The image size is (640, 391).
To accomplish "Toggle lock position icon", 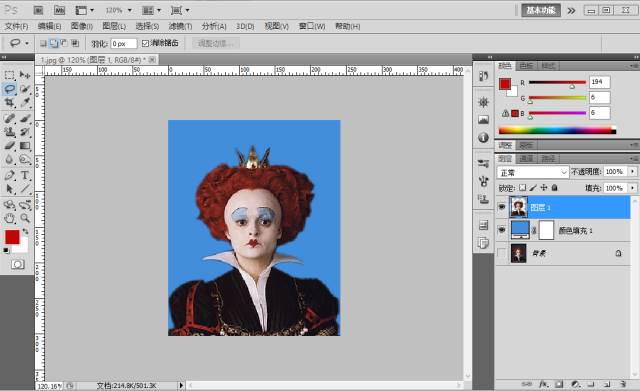I will click(544, 188).
